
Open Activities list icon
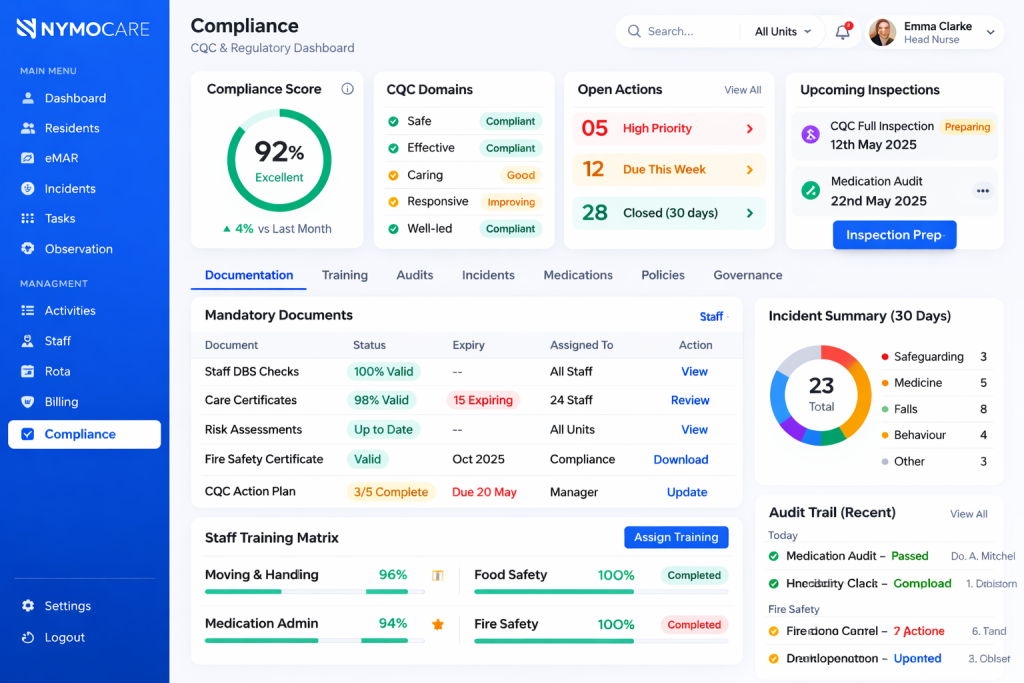pos(27,311)
